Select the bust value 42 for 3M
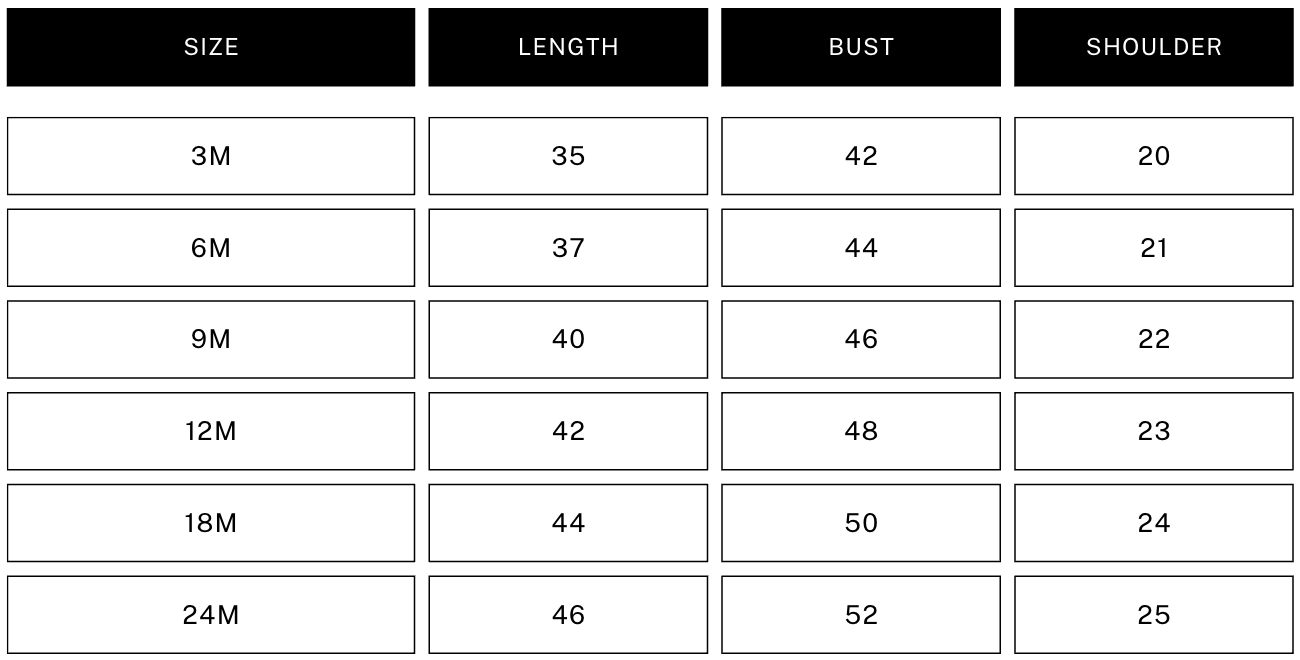 pyautogui.click(x=861, y=156)
